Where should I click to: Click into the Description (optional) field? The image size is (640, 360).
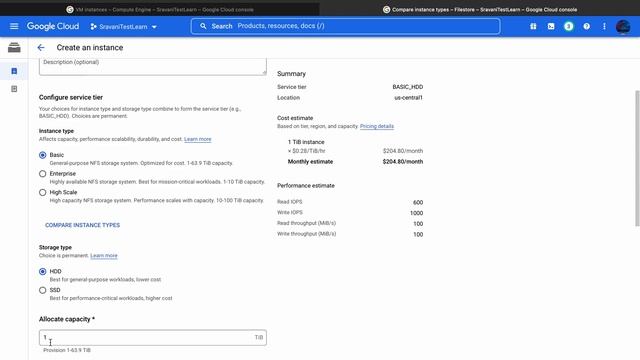[153, 66]
